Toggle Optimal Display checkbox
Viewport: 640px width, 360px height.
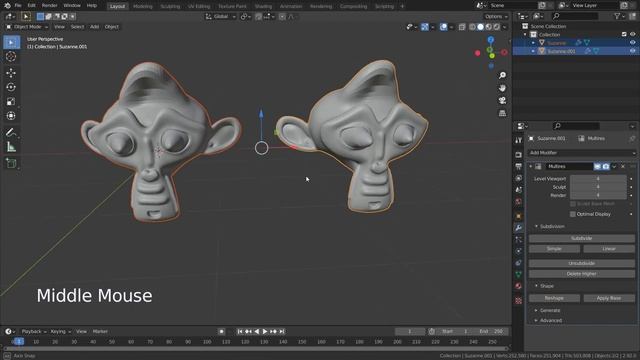tap(573, 214)
